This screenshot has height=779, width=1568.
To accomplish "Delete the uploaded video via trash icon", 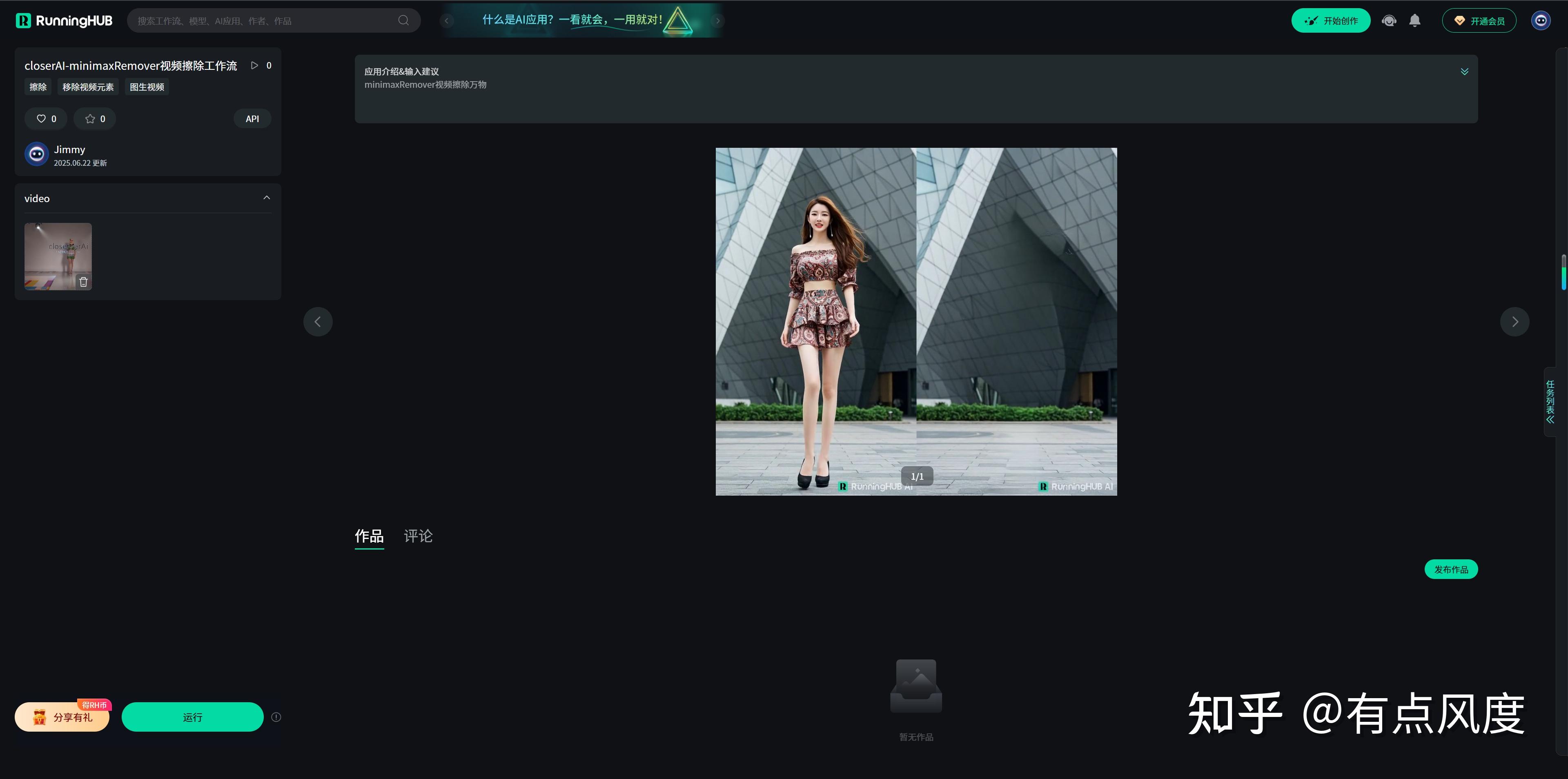I will [83, 282].
